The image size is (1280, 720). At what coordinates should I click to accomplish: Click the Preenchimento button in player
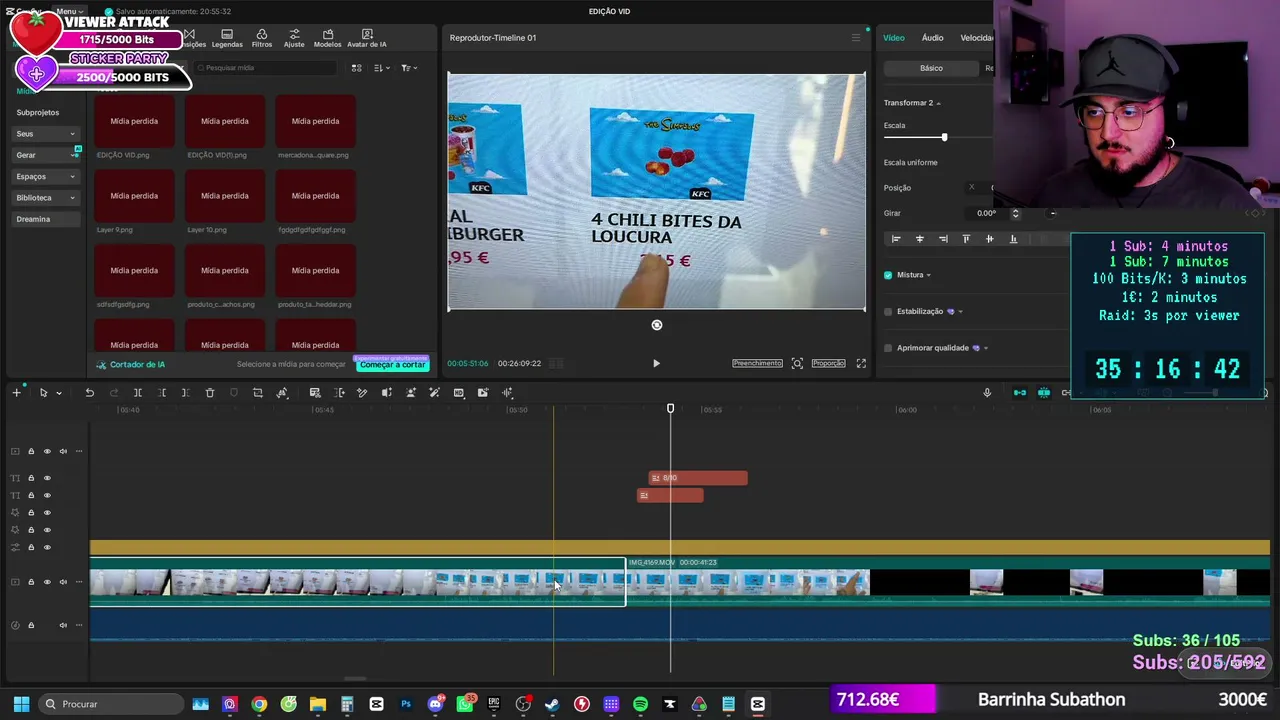pyautogui.click(x=757, y=363)
